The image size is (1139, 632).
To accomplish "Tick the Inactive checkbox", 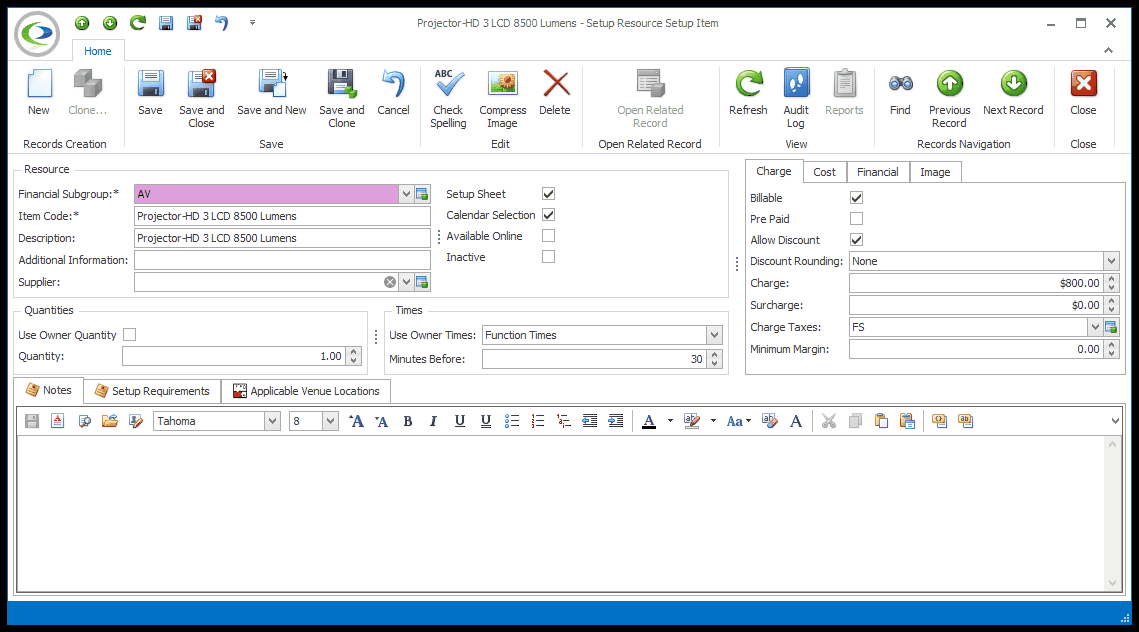I will coord(548,257).
